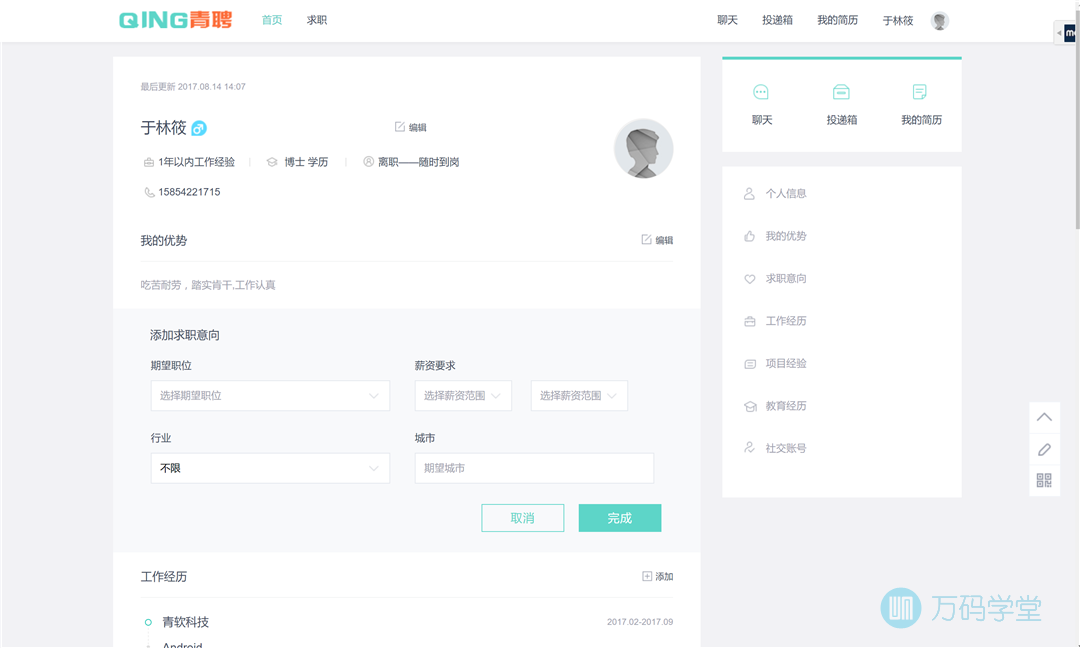This screenshot has height=648, width=1080.
Task: Jump to 教育经历 in the sidebar
Action: click(x=786, y=406)
